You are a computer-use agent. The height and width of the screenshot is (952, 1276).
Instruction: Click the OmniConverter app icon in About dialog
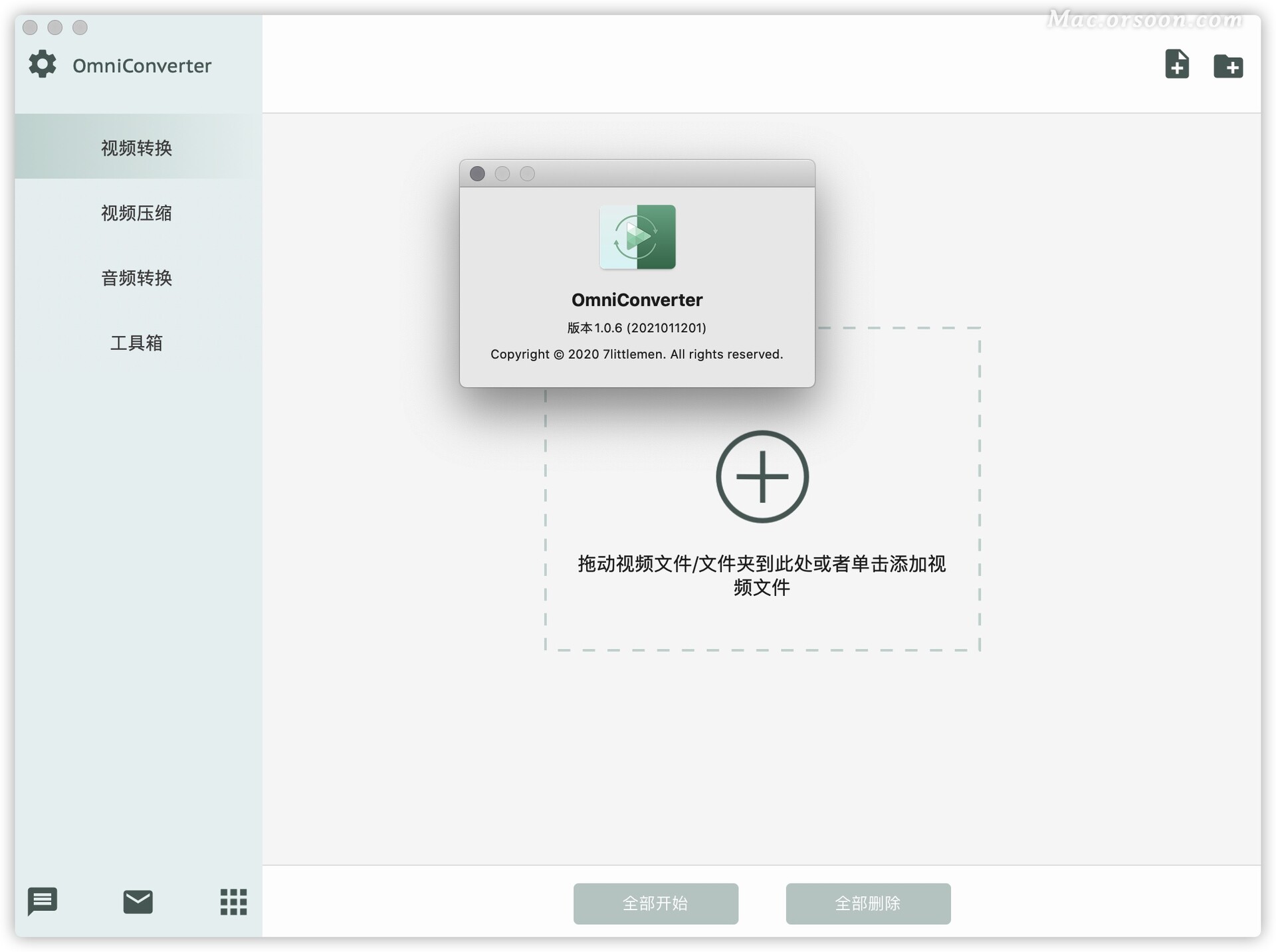[637, 237]
